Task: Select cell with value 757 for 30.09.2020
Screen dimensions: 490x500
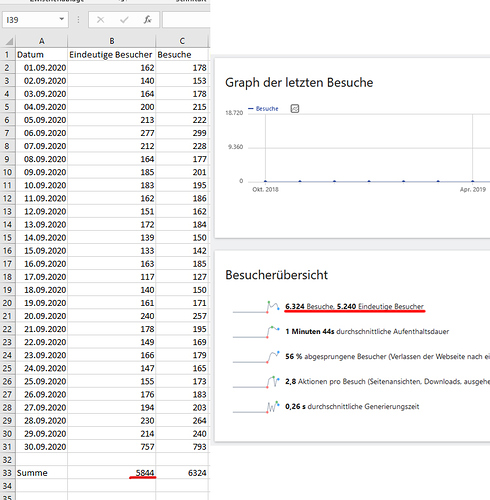Action: [x=112, y=447]
